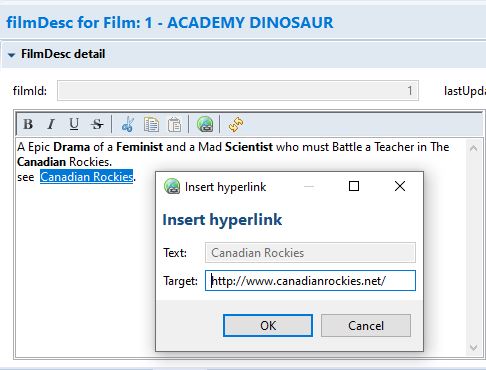The height and width of the screenshot is (370, 486).
Task: Click the Canadian Rockies hyperlink in editor
Action: [x=87, y=177]
